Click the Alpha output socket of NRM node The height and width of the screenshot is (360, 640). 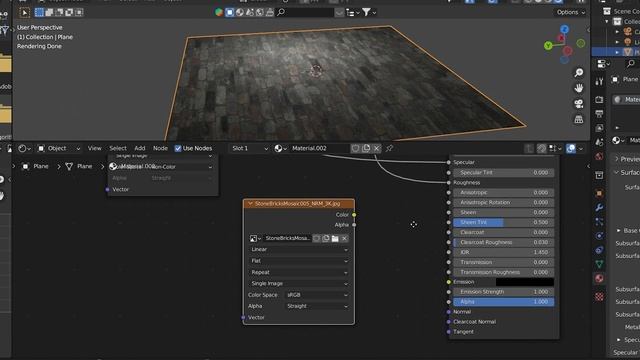(x=354, y=225)
